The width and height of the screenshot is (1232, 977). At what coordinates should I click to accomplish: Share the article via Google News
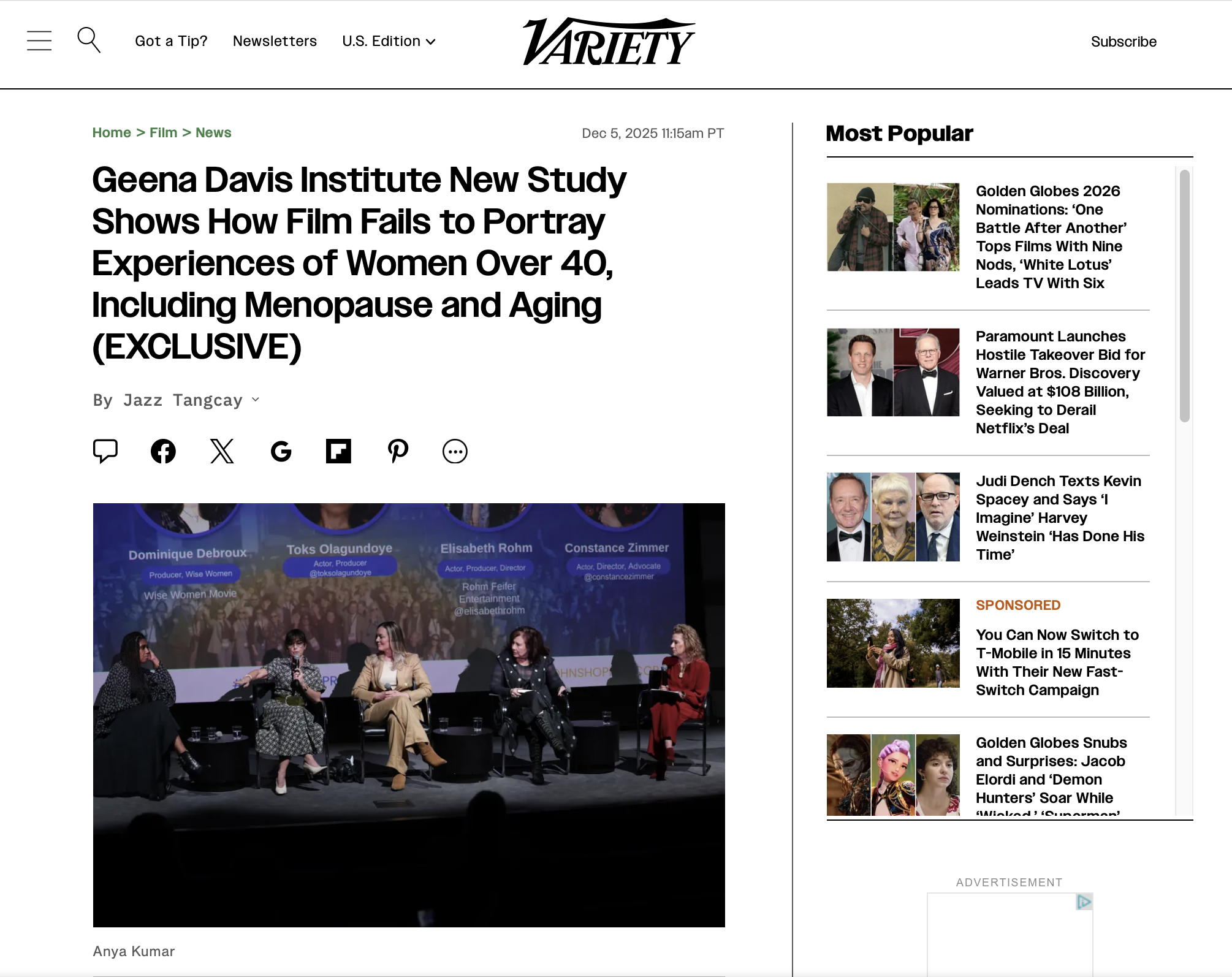pyautogui.click(x=280, y=451)
